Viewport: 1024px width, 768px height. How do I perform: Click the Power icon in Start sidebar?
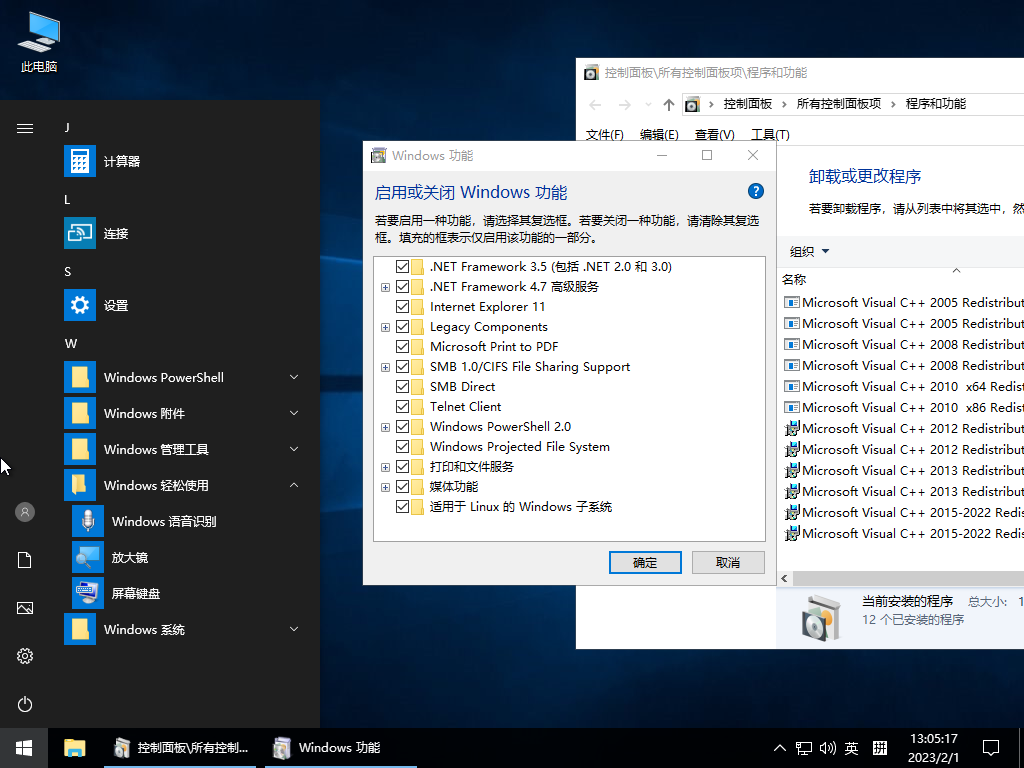(25, 704)
